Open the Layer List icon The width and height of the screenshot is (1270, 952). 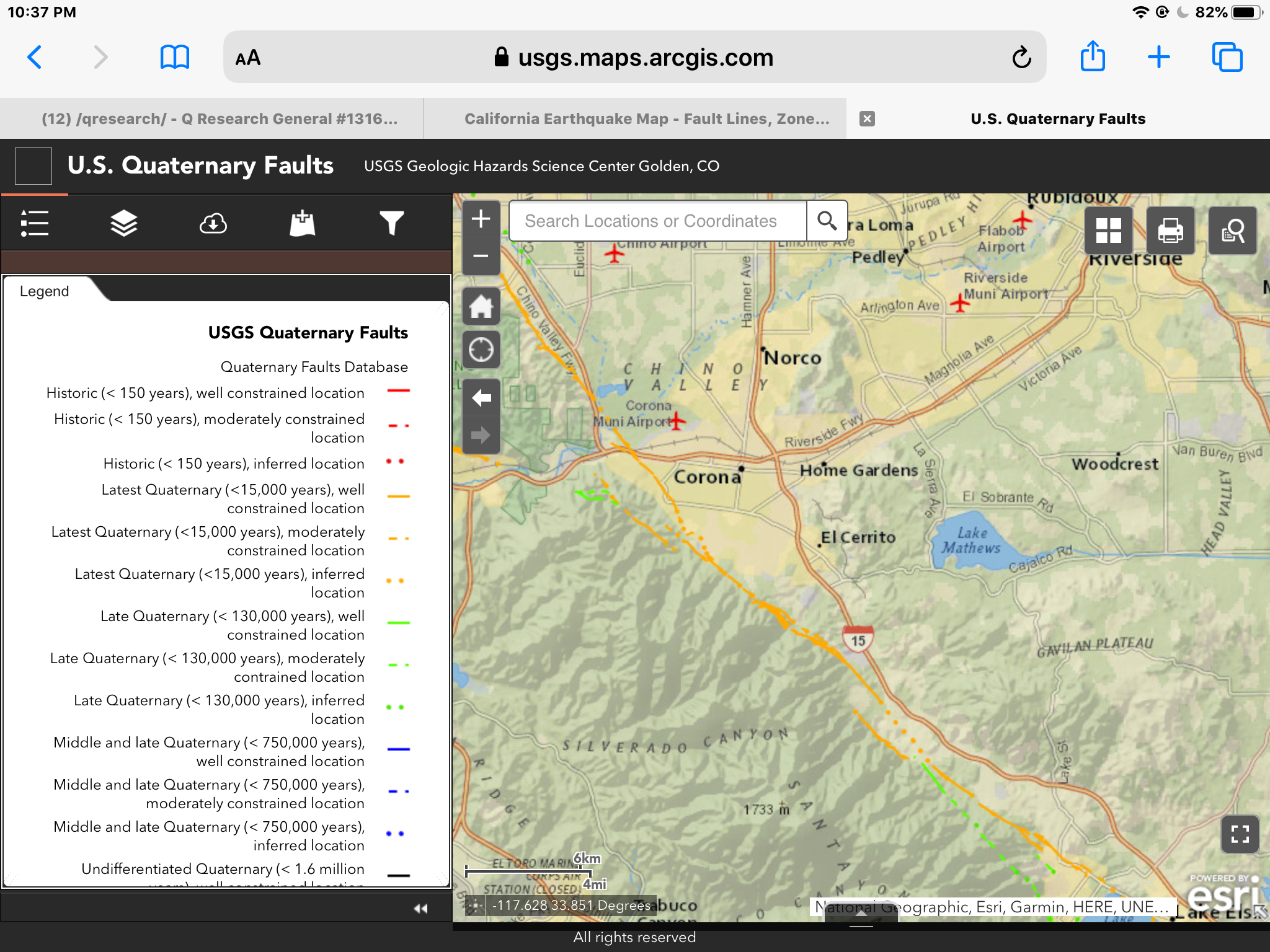tap(124, 223)
